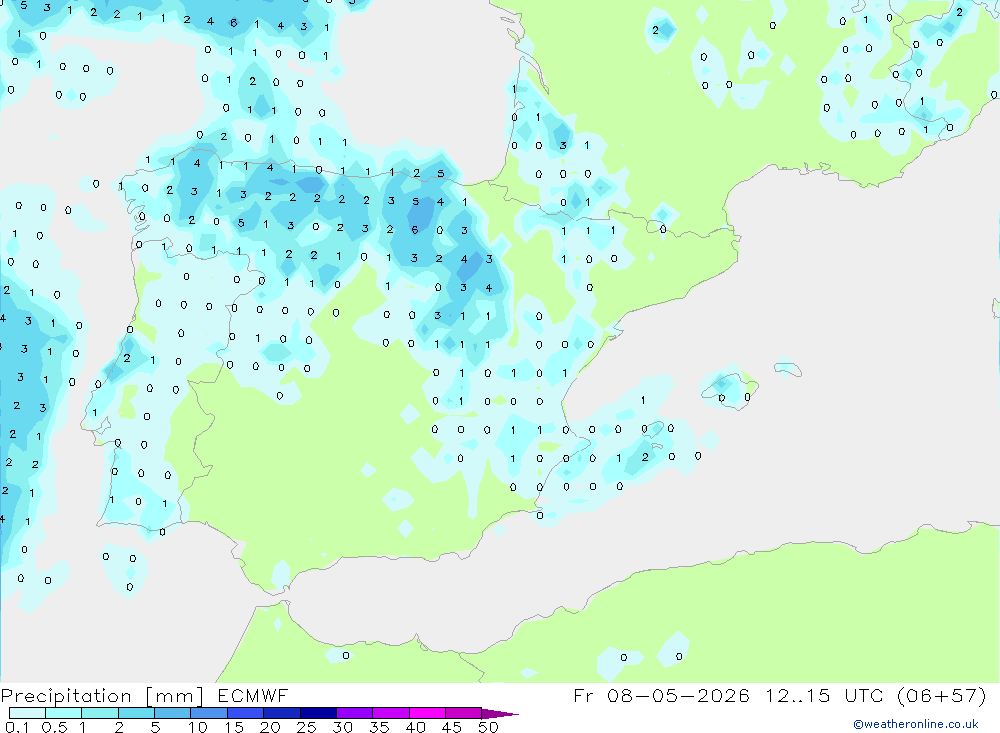The height and width of the screenshot is (733, 1000).
Task: Click the "Precipitation" title word
Action: point(66,696)
